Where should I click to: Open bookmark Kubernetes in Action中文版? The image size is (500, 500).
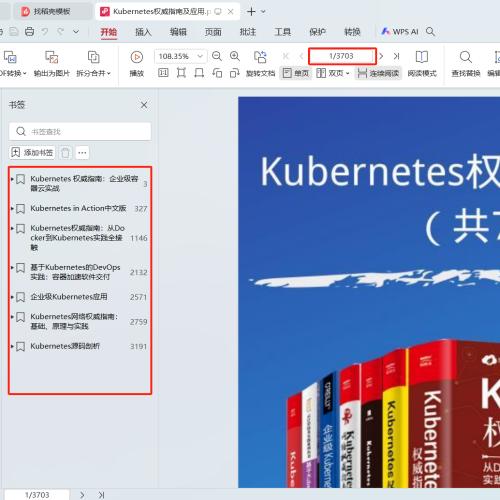click(x=78, y=208)
